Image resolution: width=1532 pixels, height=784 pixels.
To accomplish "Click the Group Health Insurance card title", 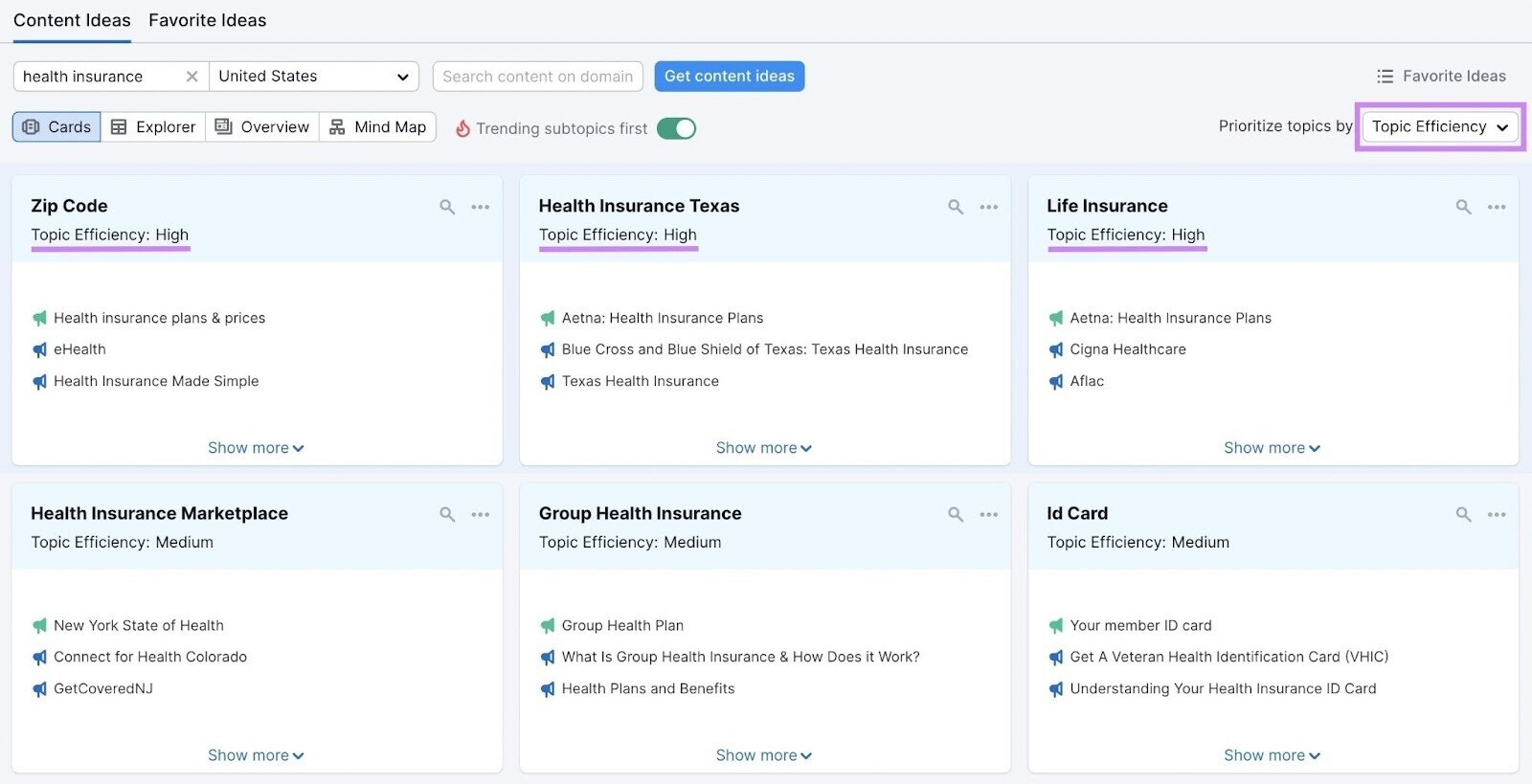I will pyautogui.click(x=641, y=513).
